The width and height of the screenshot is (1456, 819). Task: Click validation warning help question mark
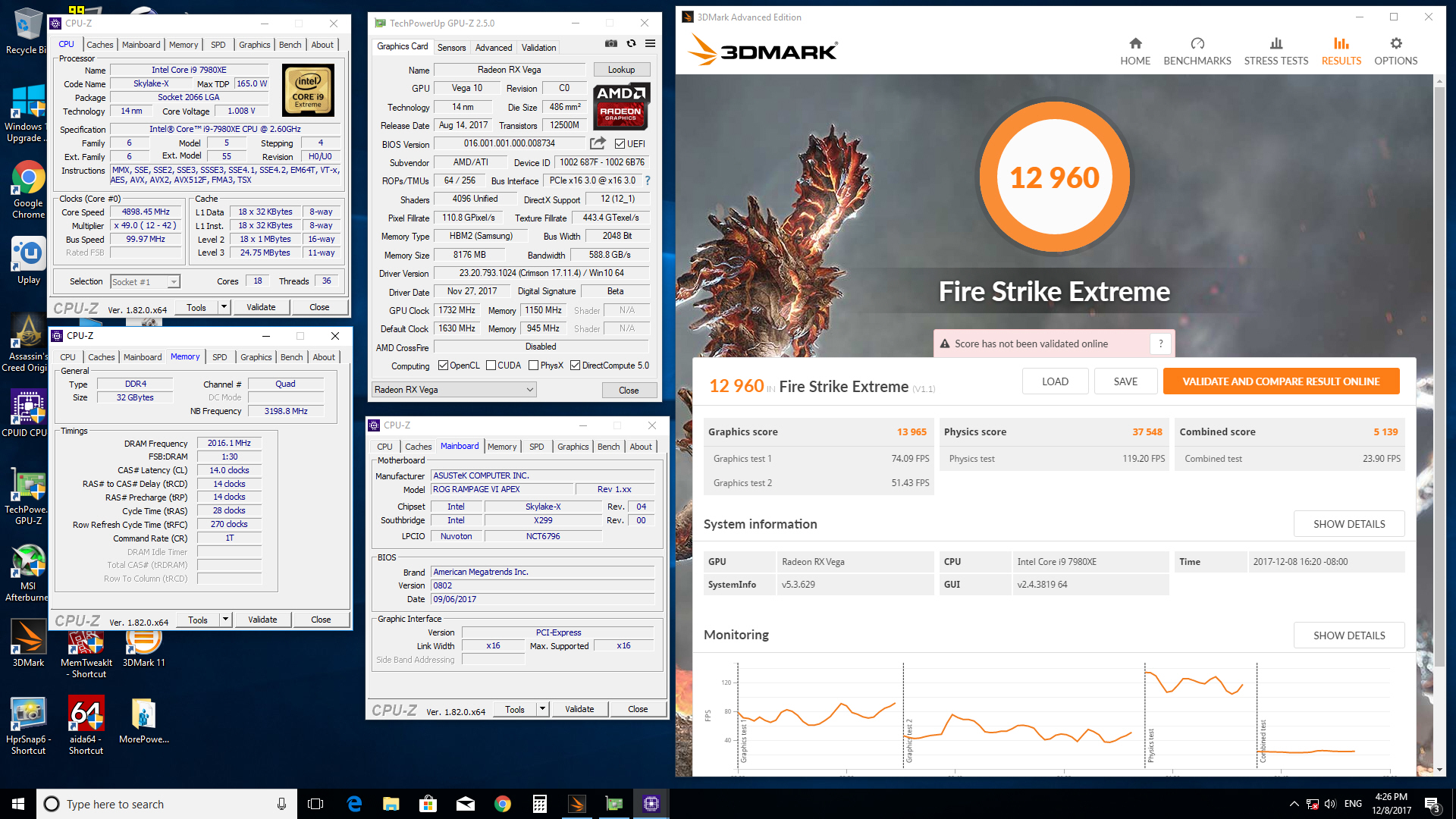coord(1160,344)
